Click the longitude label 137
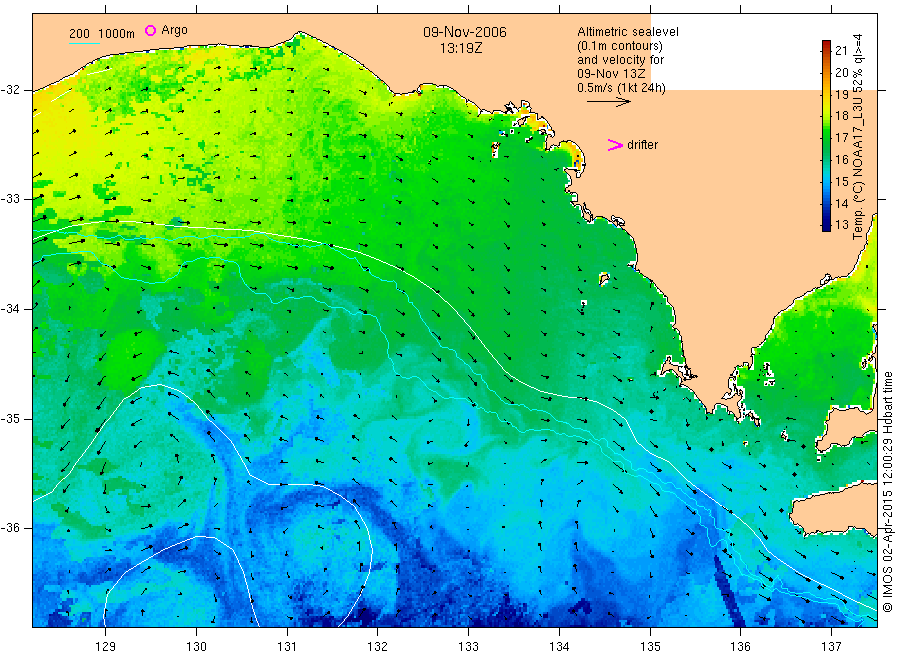This screenshot has width=900, height=660. coord(831,647)
